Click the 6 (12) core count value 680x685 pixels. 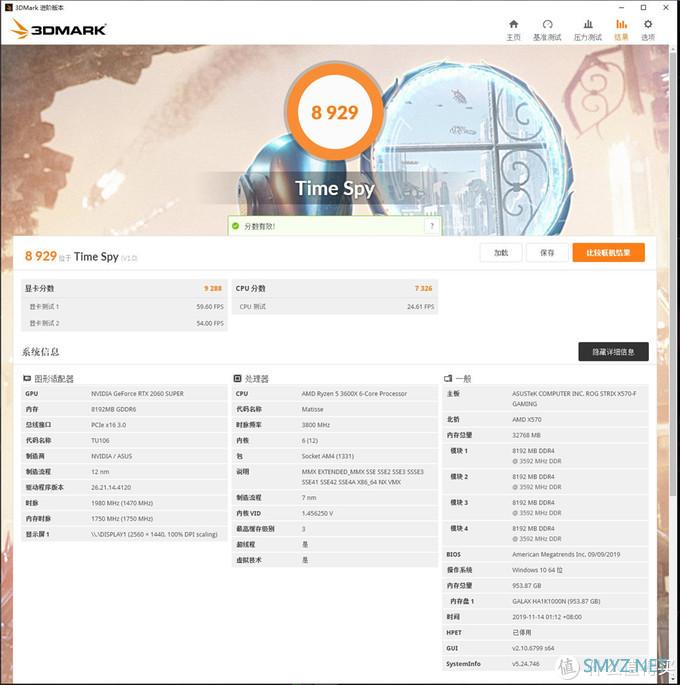310,440
